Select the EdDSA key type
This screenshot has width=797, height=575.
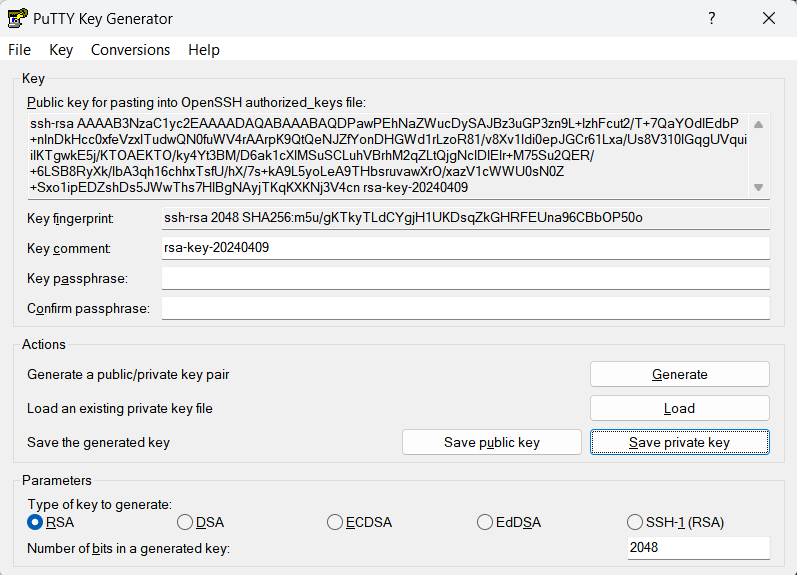coord(509,522)
